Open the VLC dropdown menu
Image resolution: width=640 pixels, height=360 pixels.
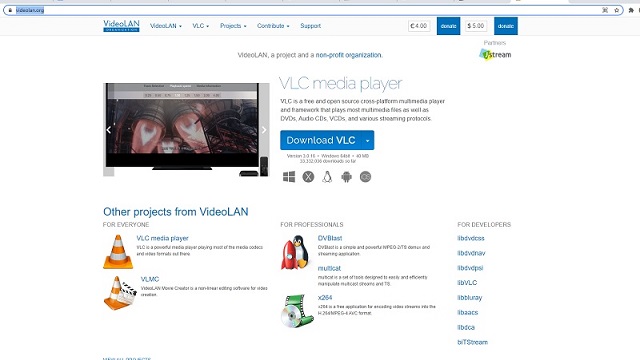(x=200, y=26)
